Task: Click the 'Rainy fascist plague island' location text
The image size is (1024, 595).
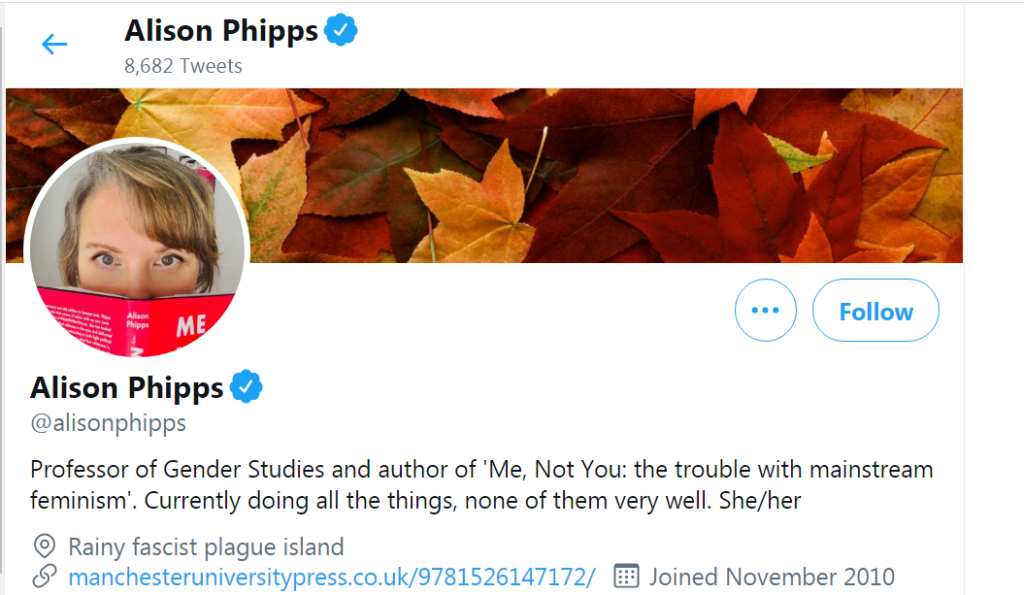Action: 206,546
